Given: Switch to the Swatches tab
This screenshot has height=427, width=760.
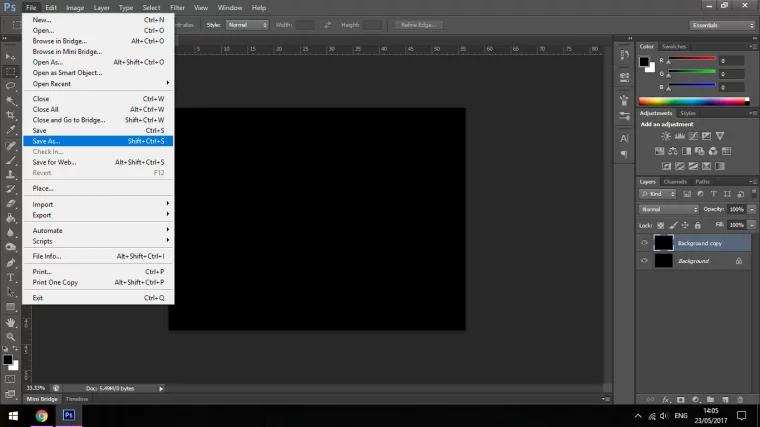Looking at the screenshot, I should [x=674, y=47].
